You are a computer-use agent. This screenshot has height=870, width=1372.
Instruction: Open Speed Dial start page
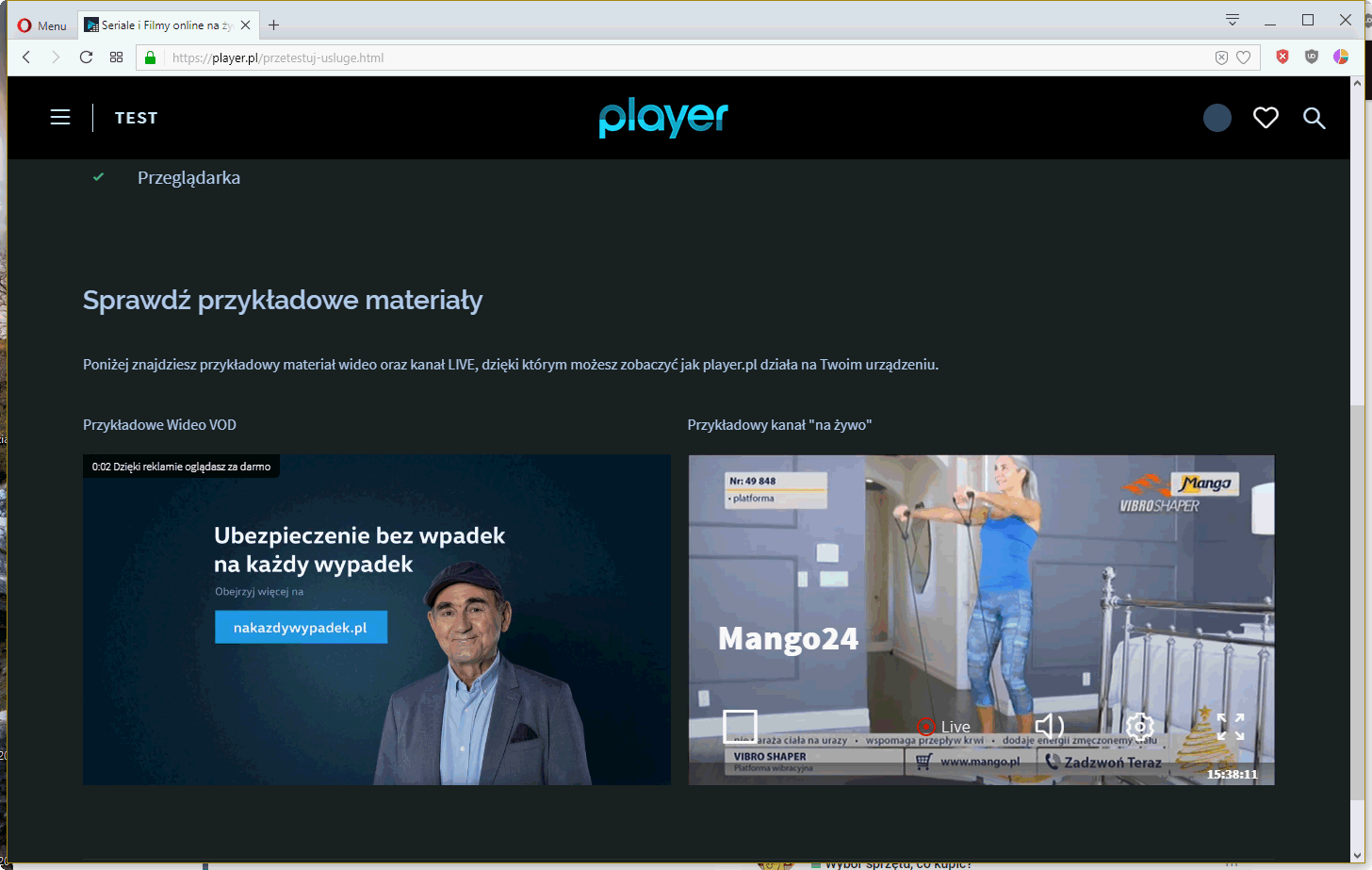[116, 57]
